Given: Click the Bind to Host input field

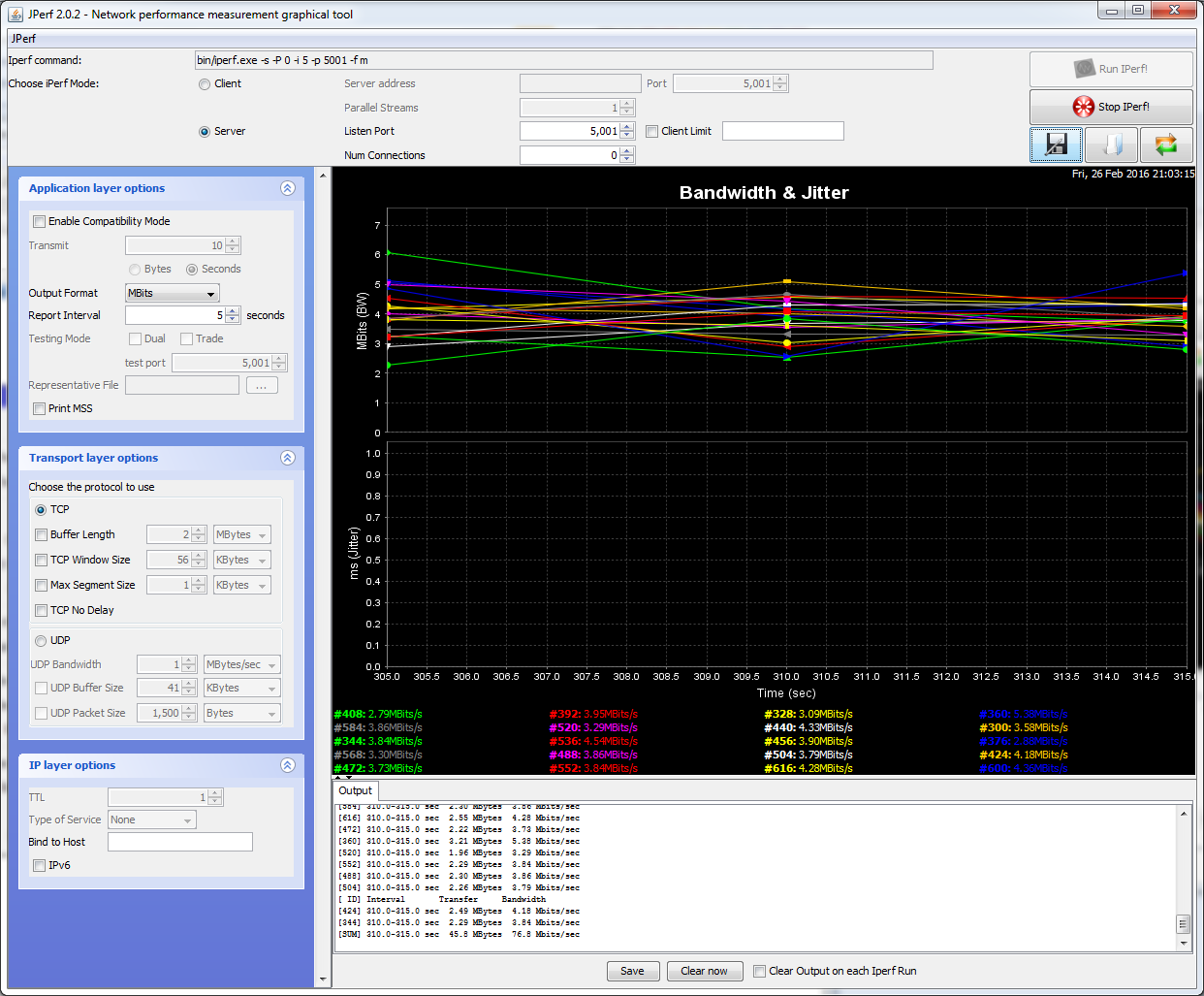Looking at the screenshot, I should tap(179, 842).
